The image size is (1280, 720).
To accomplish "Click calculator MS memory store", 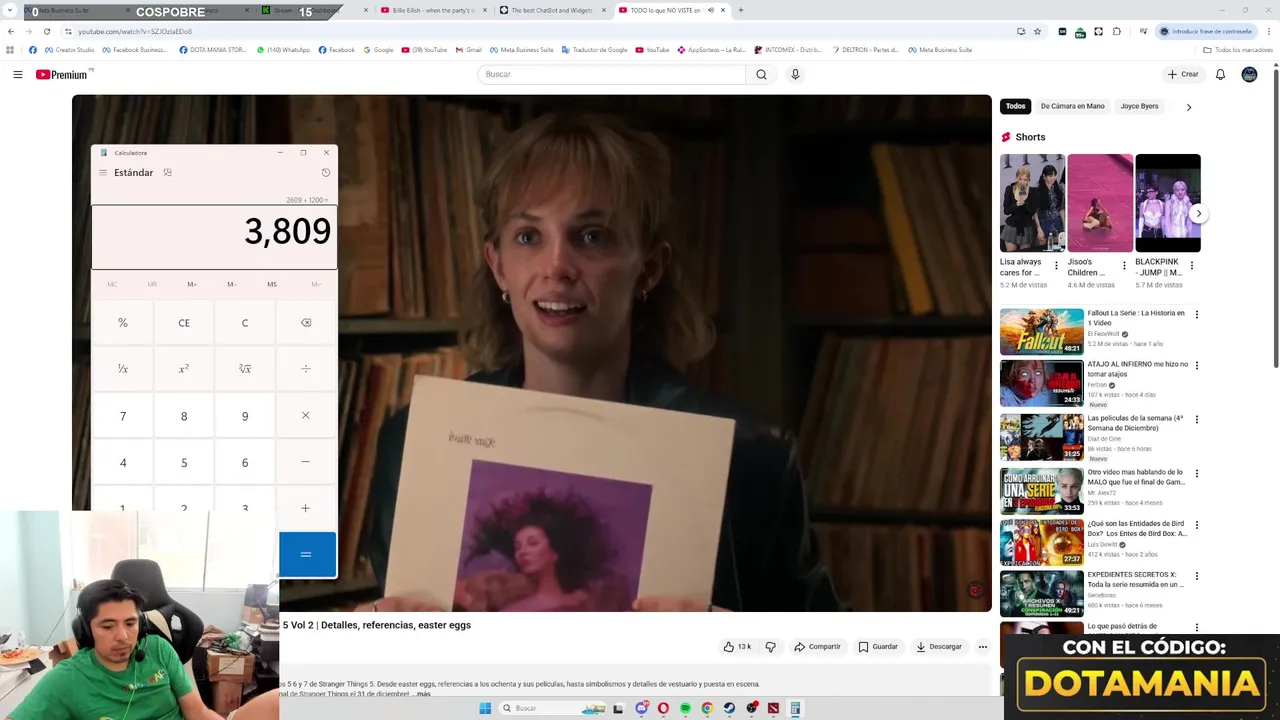I will point(272,284).
